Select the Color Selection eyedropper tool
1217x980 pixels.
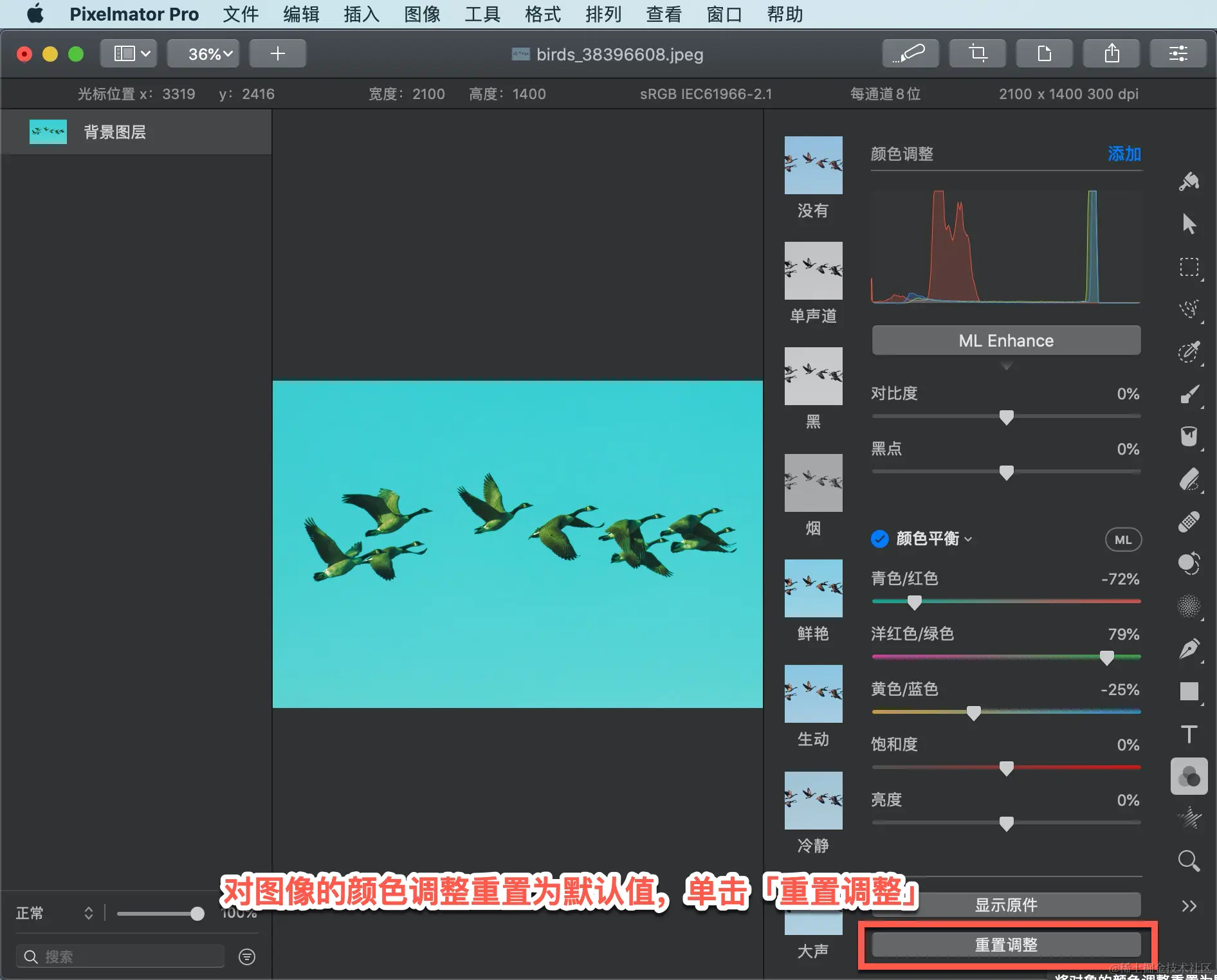click(x=1189, y=352)
